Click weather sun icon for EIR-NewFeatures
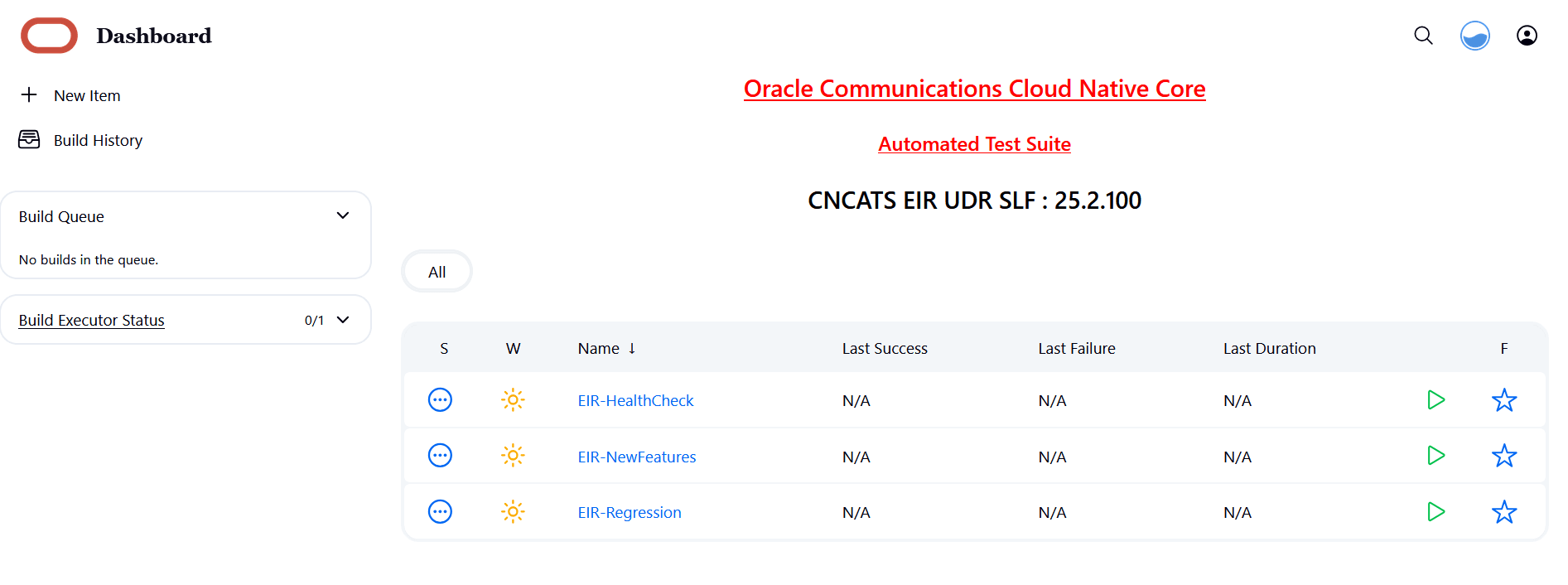The height and width of the screenshot is (585, 1568). (x=513, y=456)
